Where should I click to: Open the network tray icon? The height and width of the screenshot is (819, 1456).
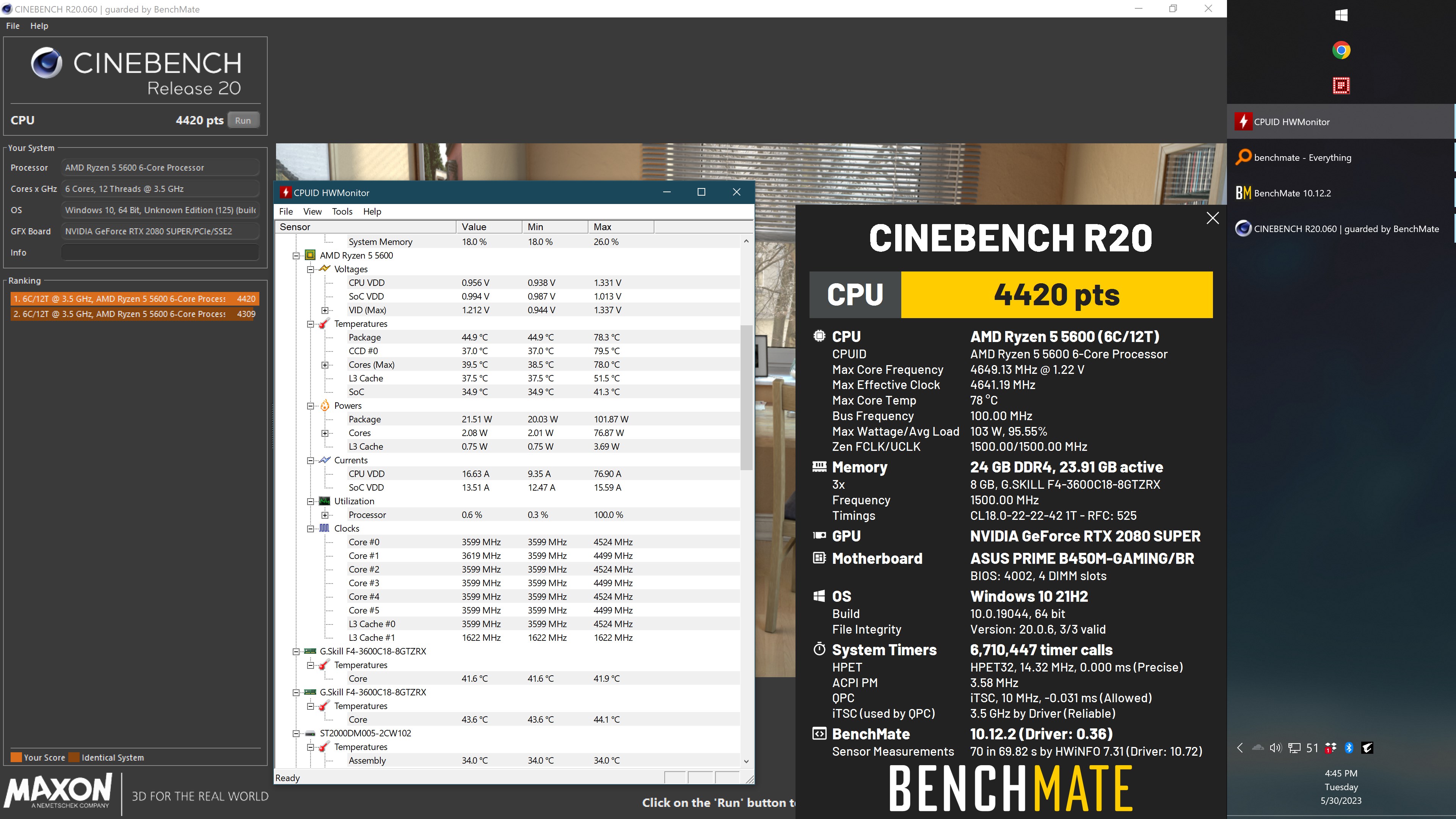click(1294, 748)
